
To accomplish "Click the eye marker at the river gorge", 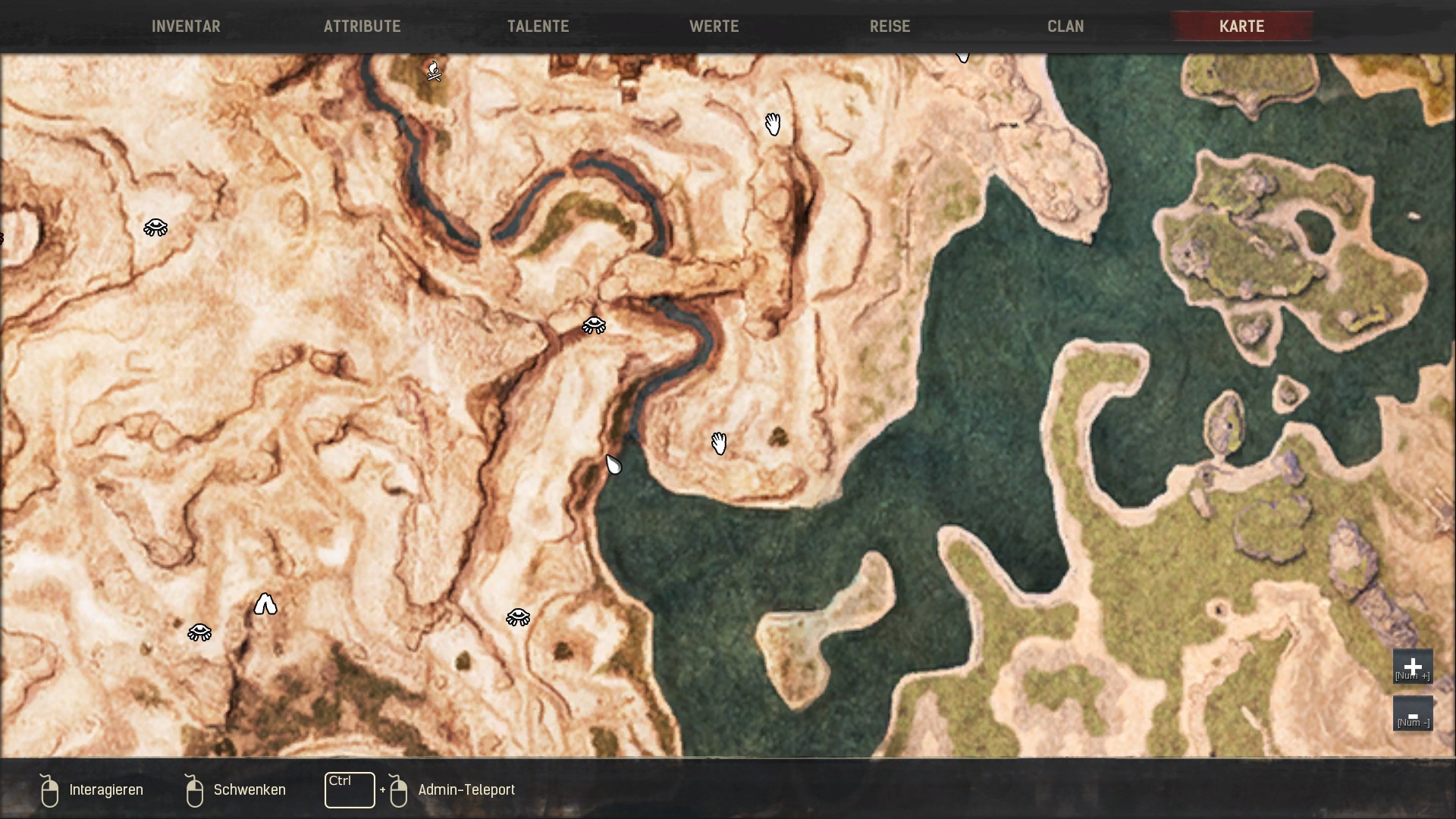I will (x=594, y=325).
